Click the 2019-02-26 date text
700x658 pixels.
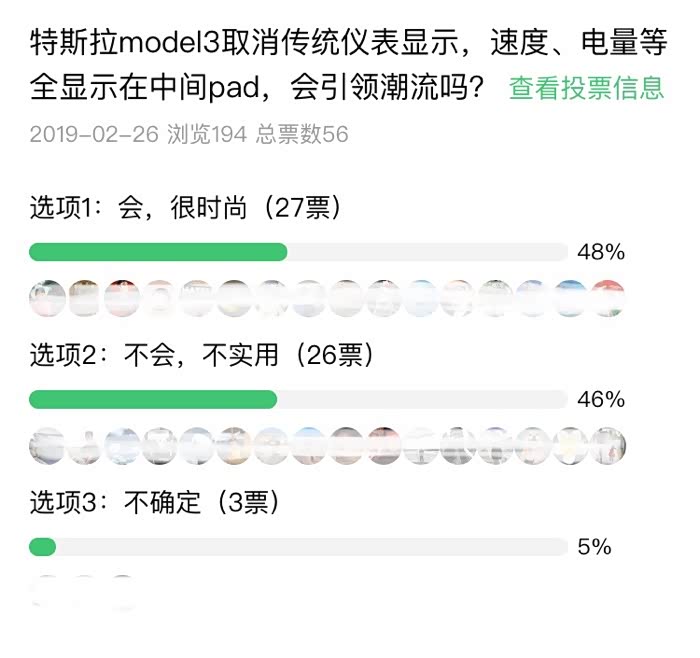tap(94, 134)
